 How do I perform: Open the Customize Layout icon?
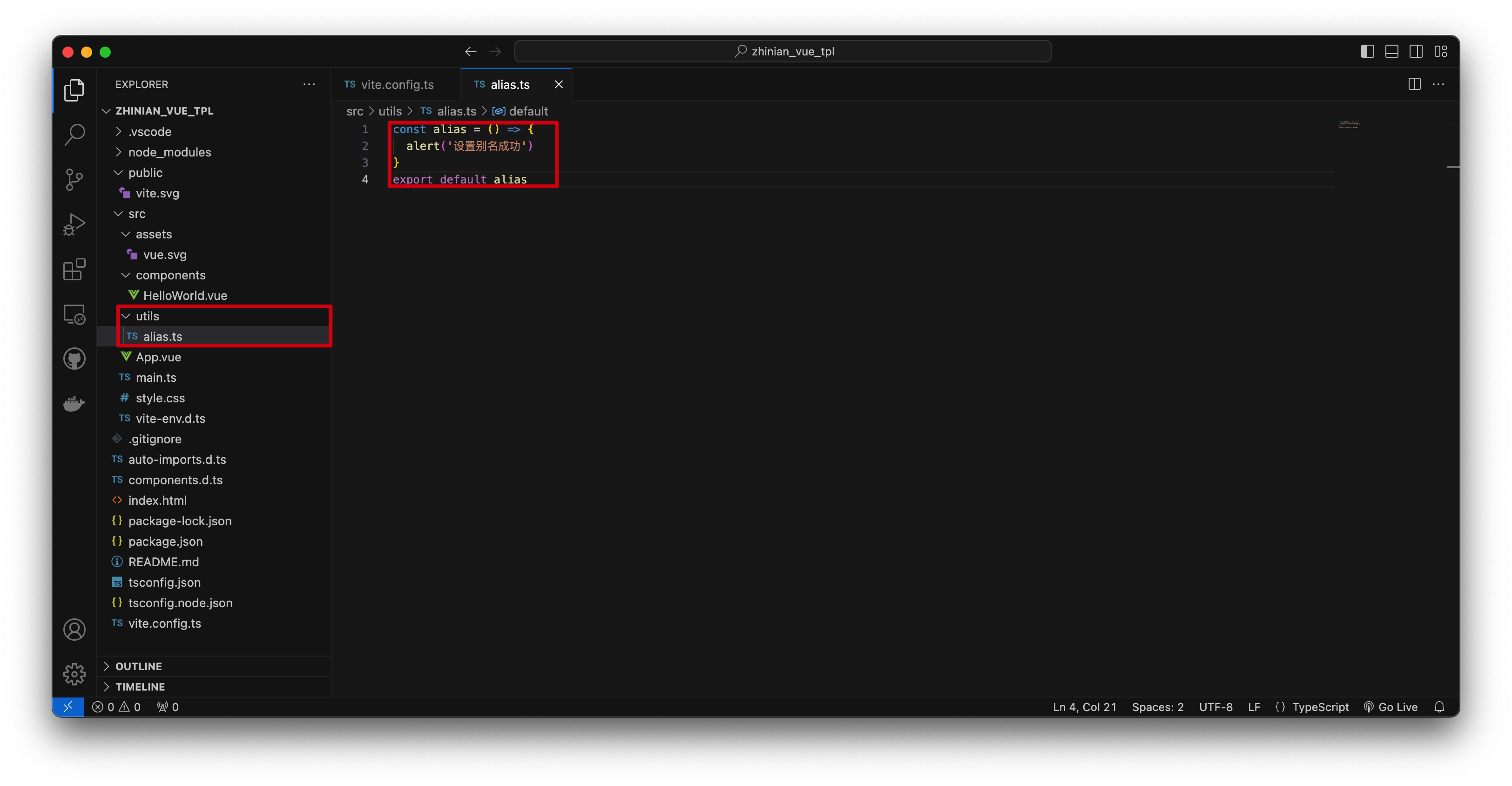[1440, 52]
